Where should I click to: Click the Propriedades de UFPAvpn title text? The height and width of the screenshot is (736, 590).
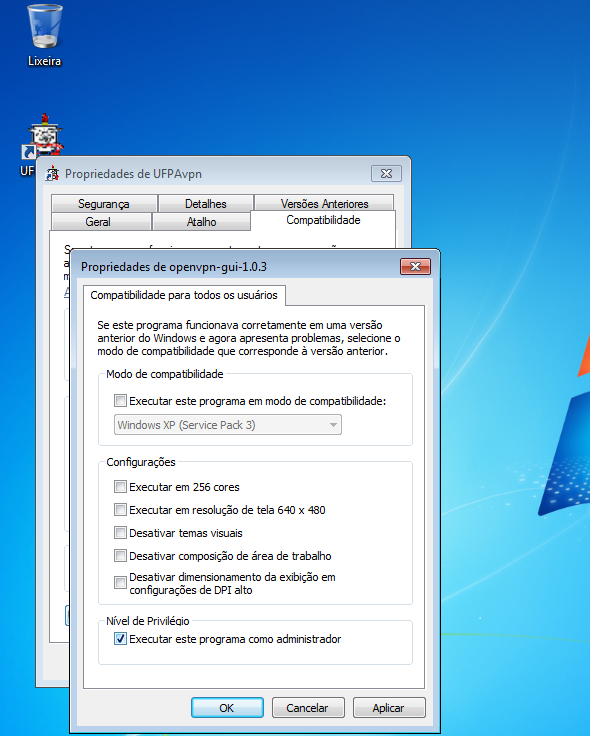point(133,174)
